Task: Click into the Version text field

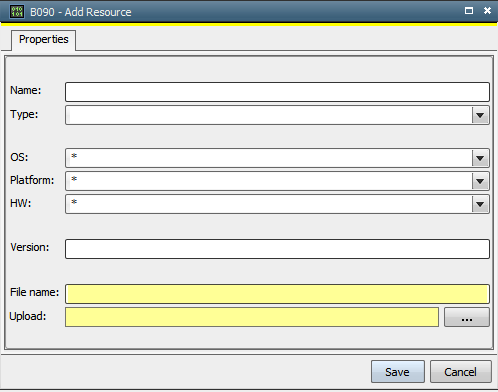Action: [277, 249]
